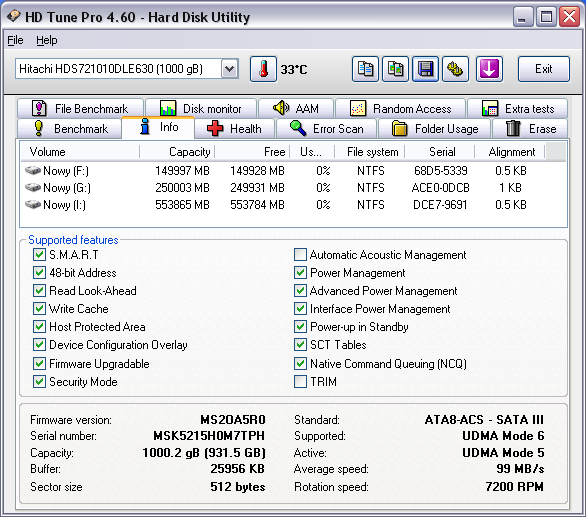Click the drive icon beside Nowy (G:)
Screen dimensions: 586x517
pos(33,188)
